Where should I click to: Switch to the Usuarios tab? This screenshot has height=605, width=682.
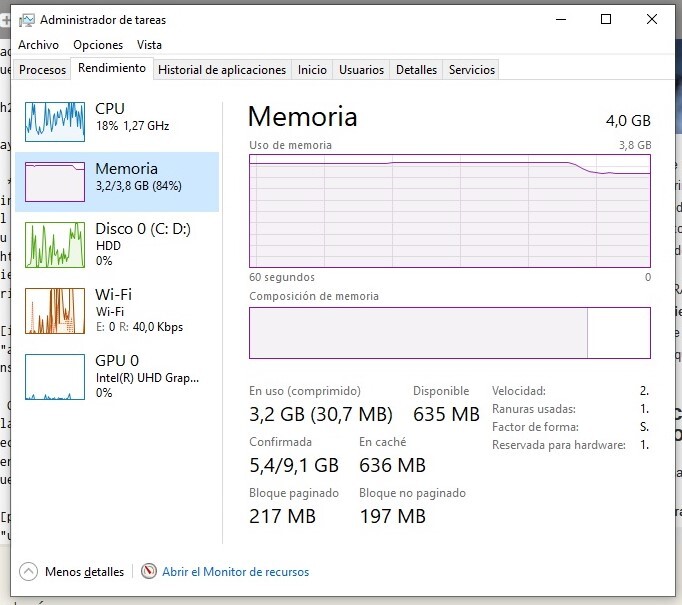(x=361, y=70)
